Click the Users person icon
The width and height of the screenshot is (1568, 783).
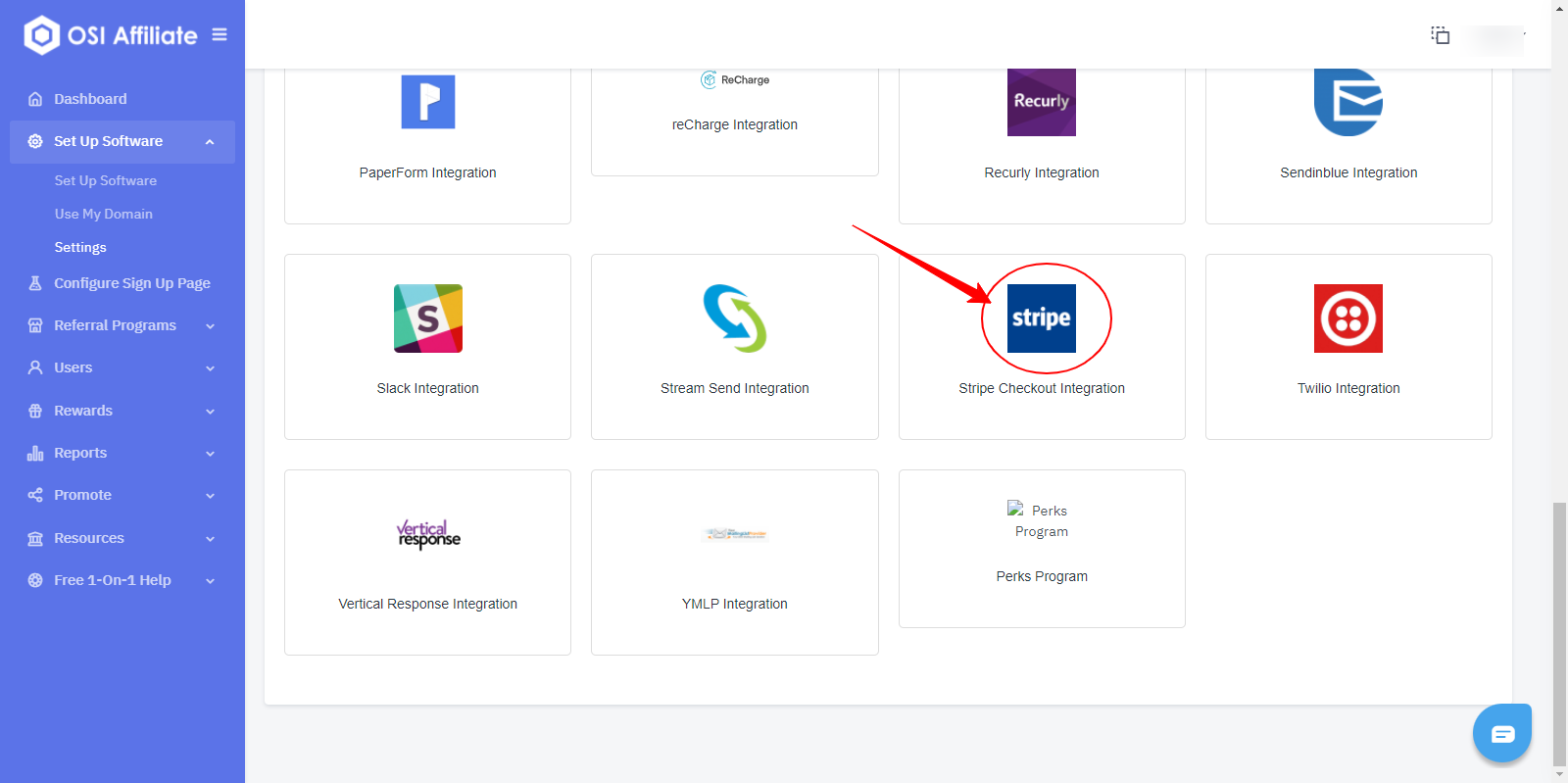[x=35, y=367]
